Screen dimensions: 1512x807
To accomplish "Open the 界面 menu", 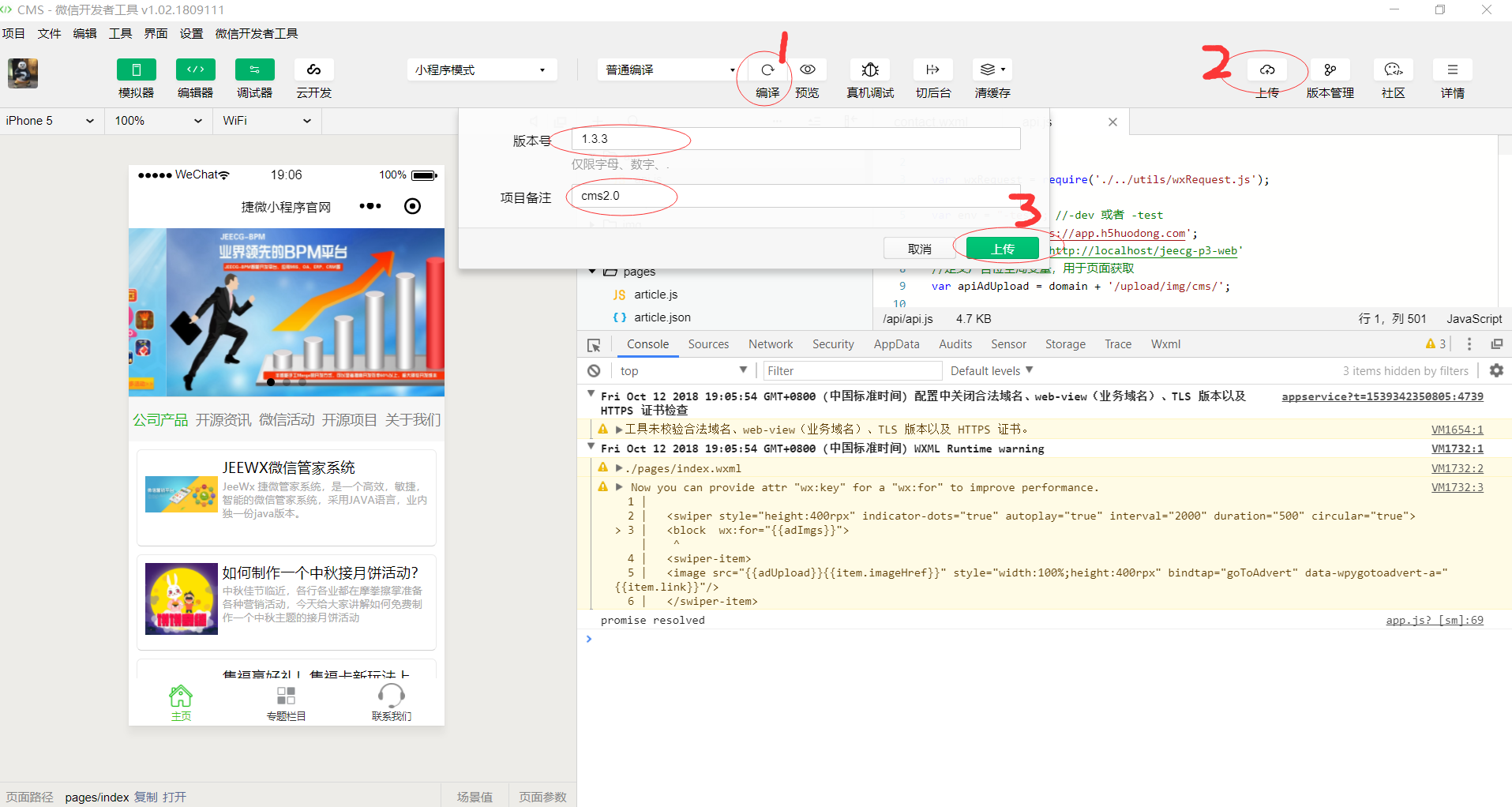I will (156, 33).
